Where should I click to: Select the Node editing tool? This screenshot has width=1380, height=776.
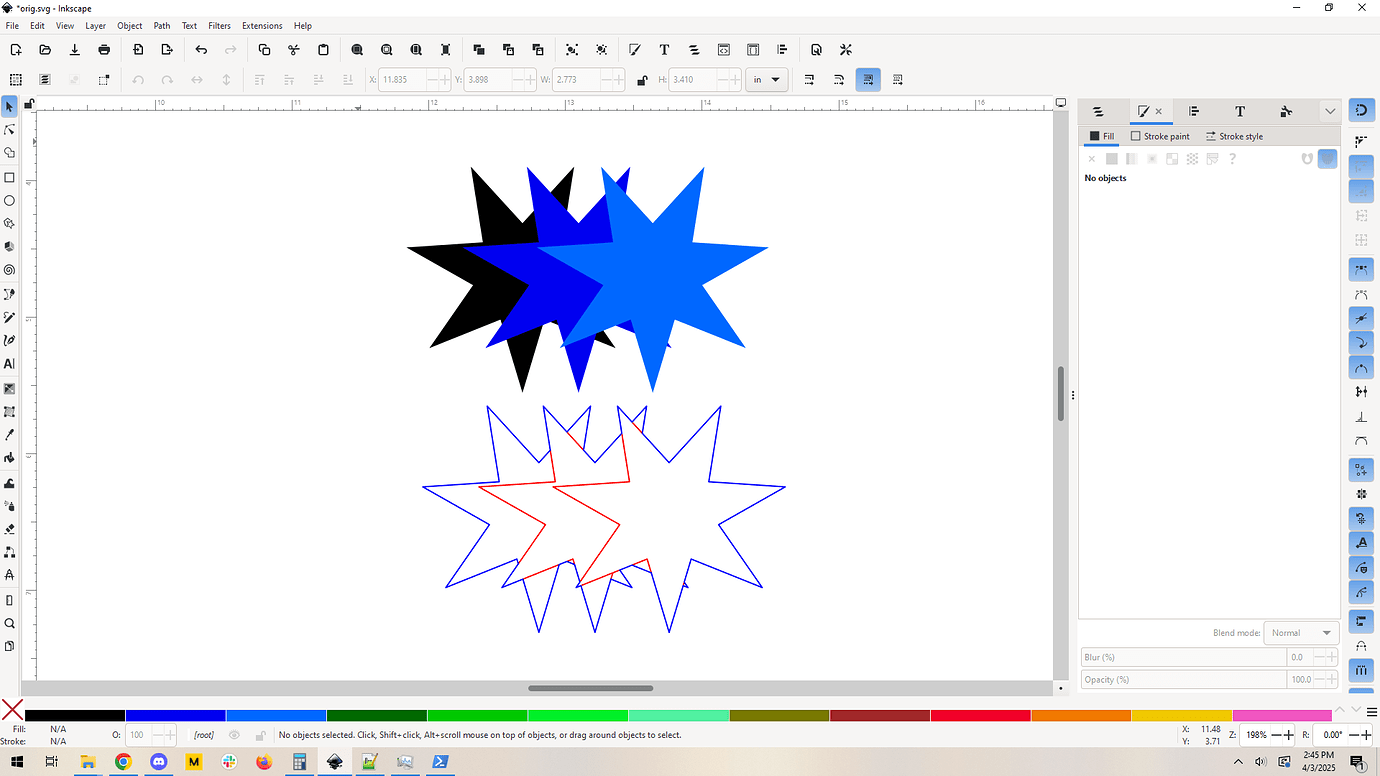point(10,130)
